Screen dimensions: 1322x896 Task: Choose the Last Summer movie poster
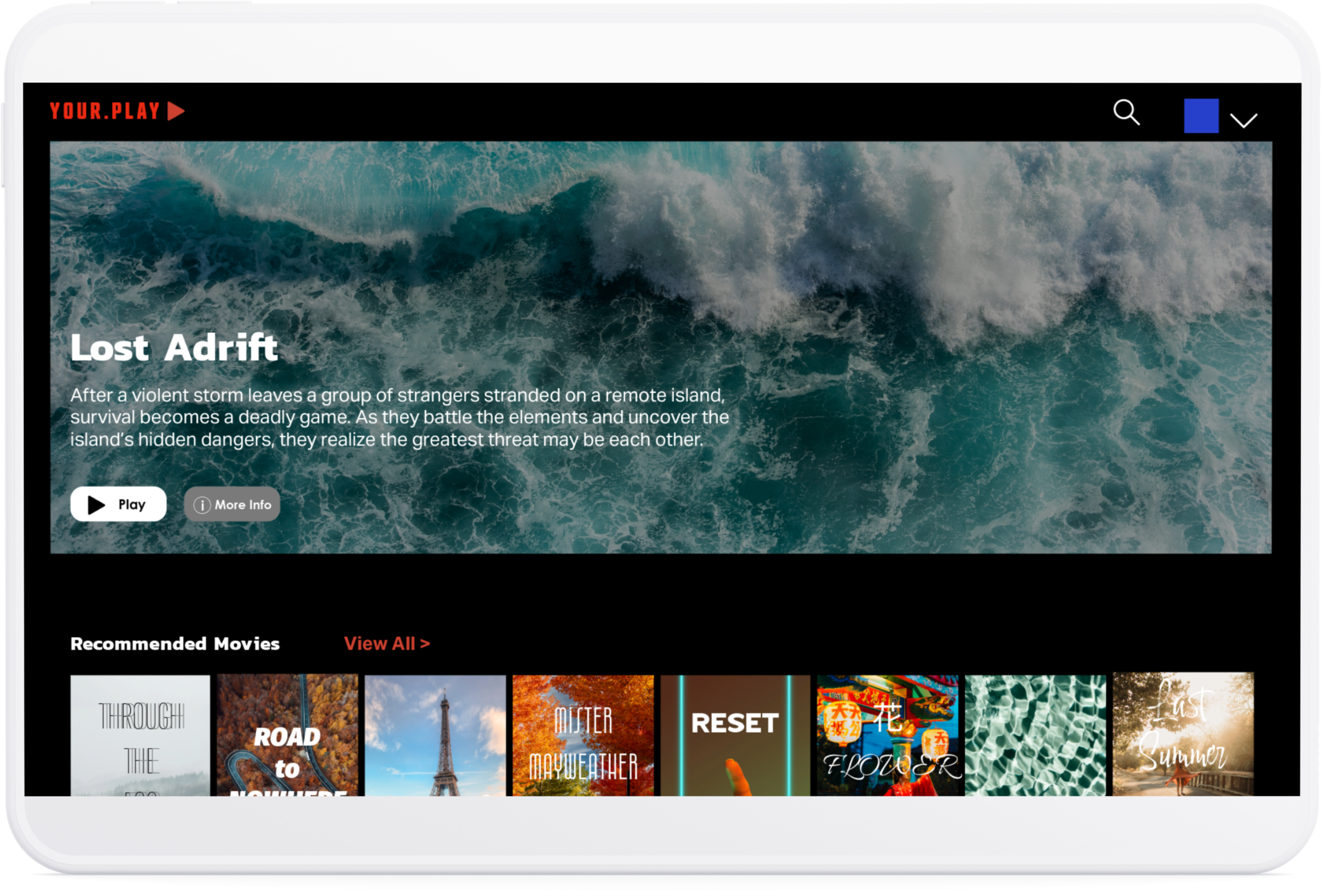point(1183,734)
